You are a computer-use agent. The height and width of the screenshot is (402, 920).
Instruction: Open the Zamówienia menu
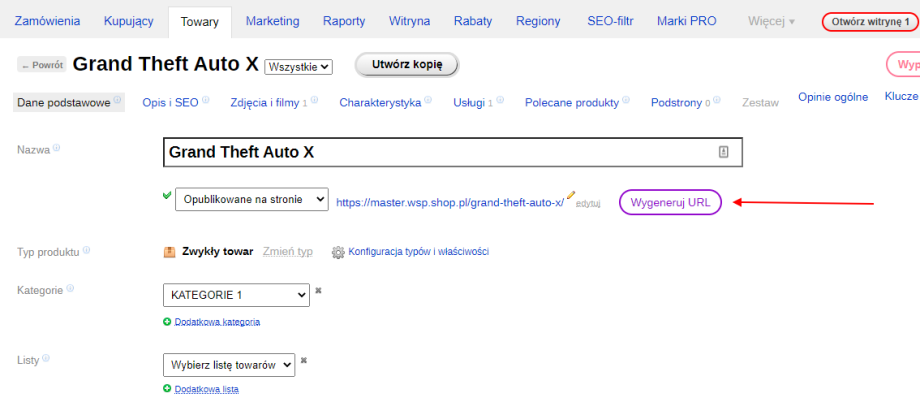click(47, 22)
